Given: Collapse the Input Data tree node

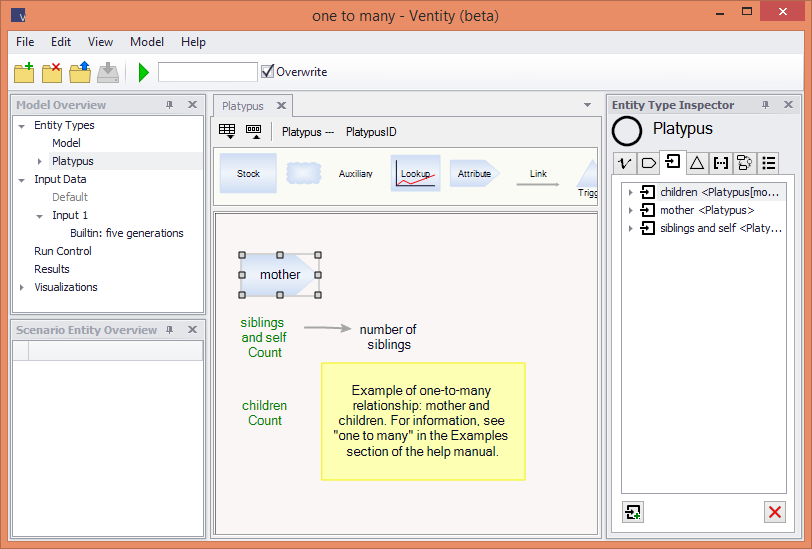Looking at the screenshot, I should [22, 180].
